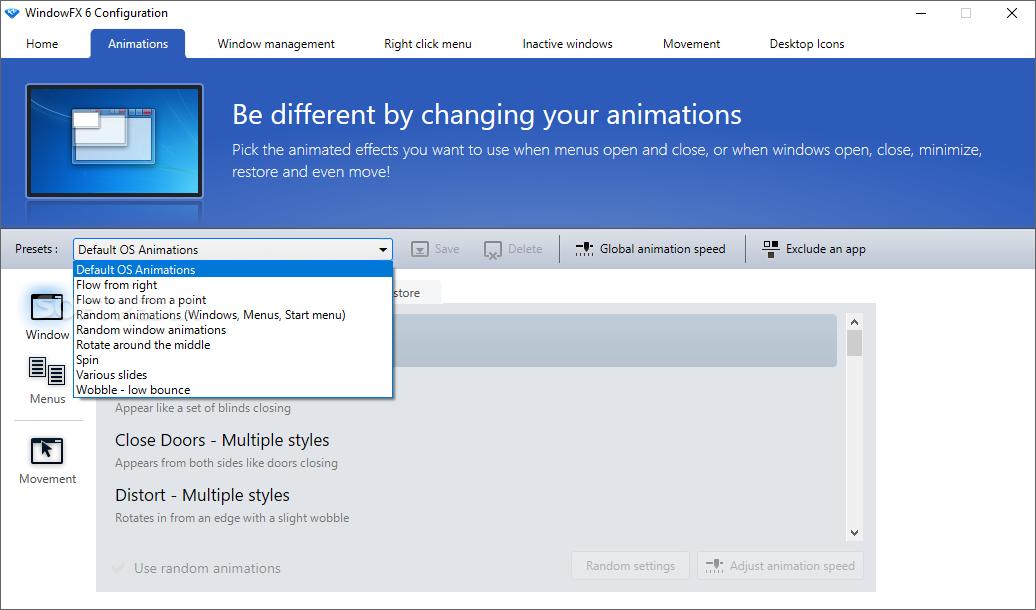Click the Global animation speed icon
This screenshot has height=610, width=1036.
click(x=584, y=249)
